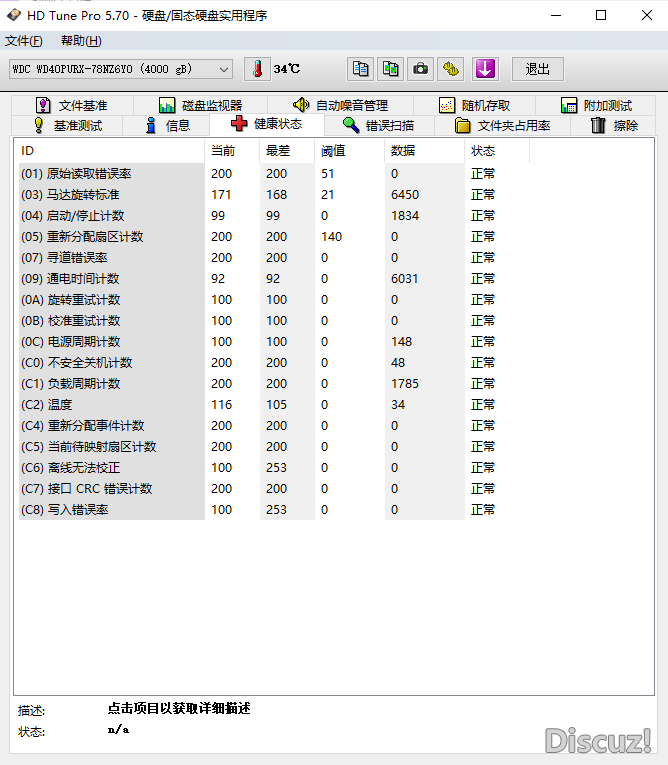Switch to the 文件基准 tab
The image size is (668, 765).
pyautogui.click(x=72, y=105)
